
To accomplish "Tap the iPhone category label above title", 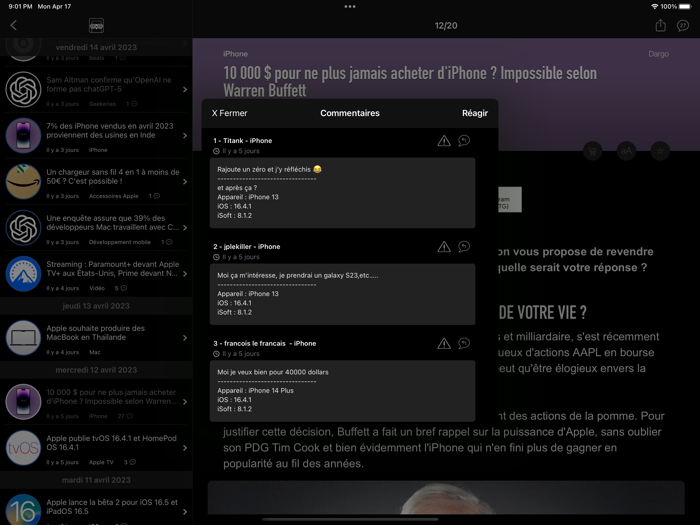I will point(235,54).
